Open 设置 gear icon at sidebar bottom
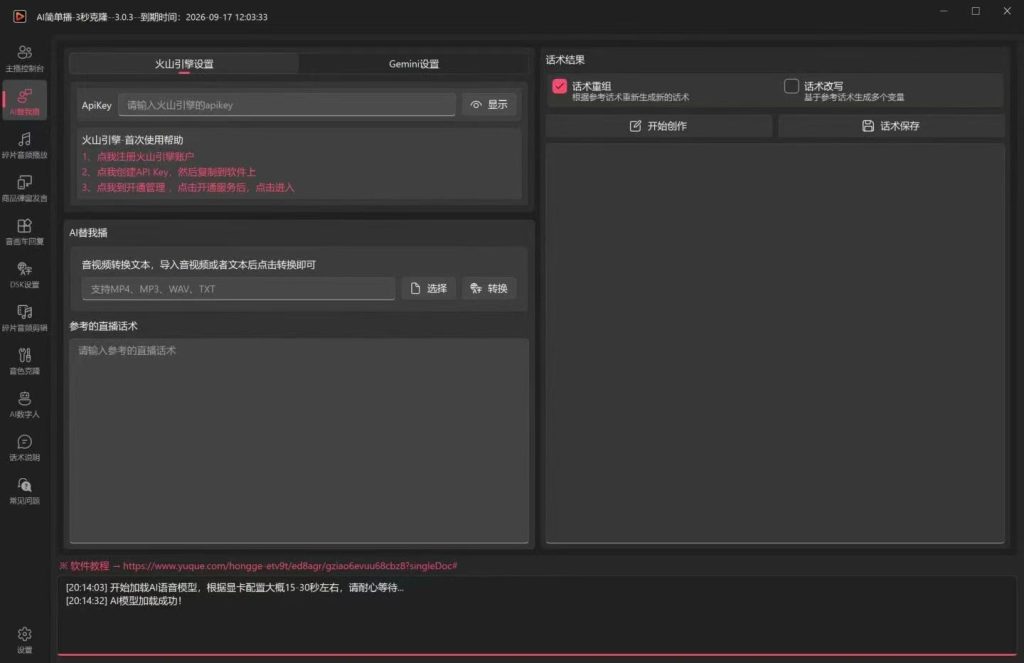This screenshot has width=1024, height=663. pyautogui.click(x=24, y=639)
